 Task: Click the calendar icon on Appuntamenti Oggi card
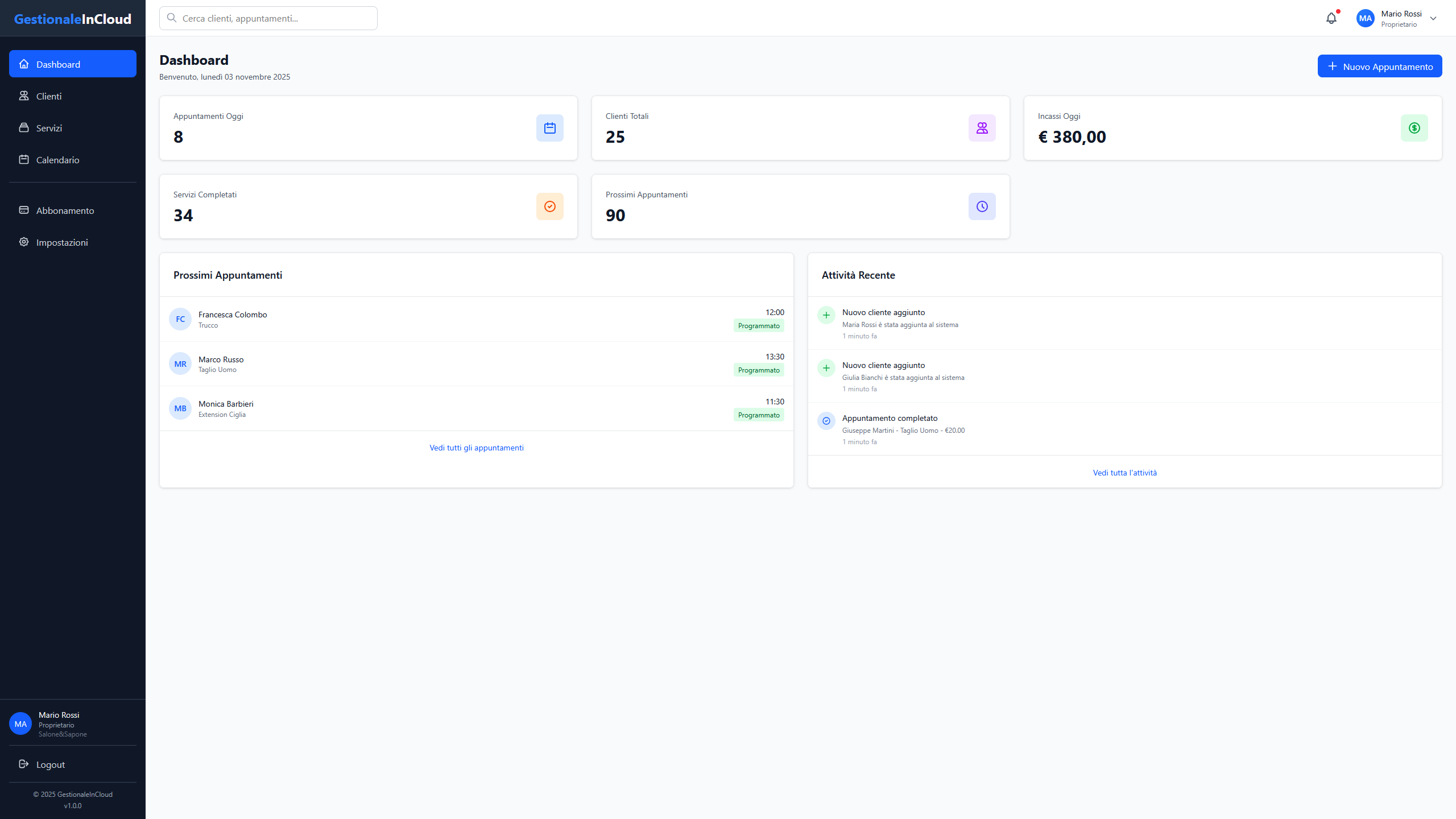coord(549,128)
